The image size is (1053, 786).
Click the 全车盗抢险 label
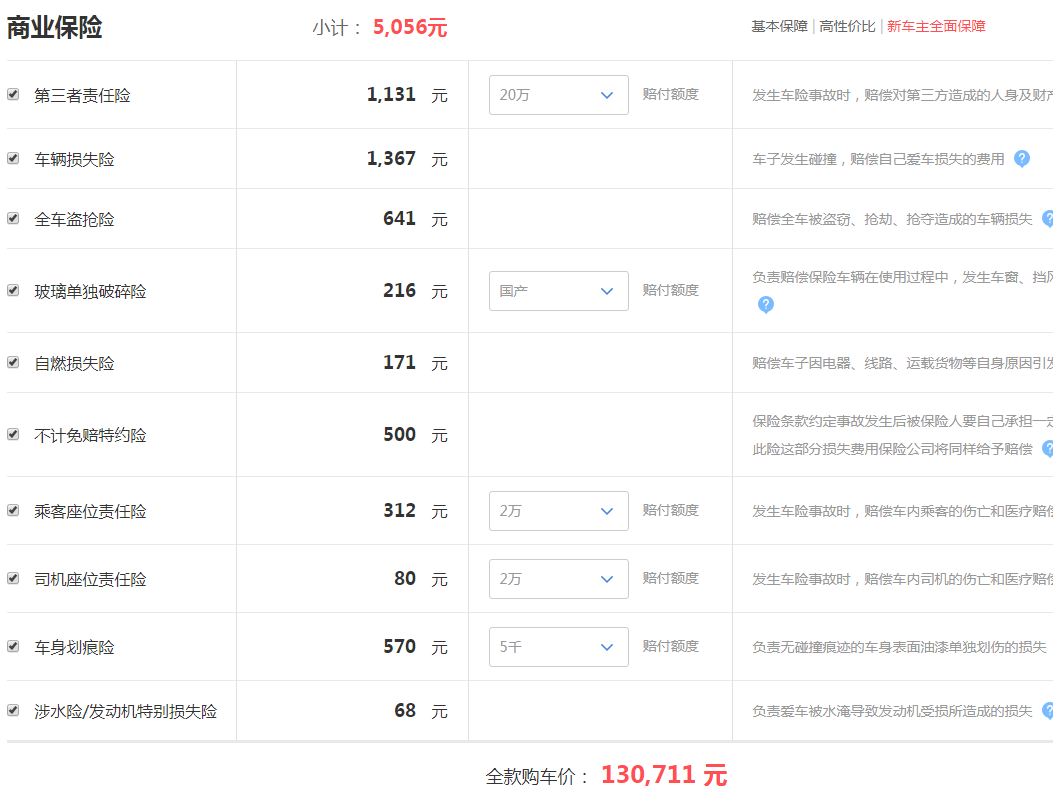pyautogui.click(x=74, y=219)
